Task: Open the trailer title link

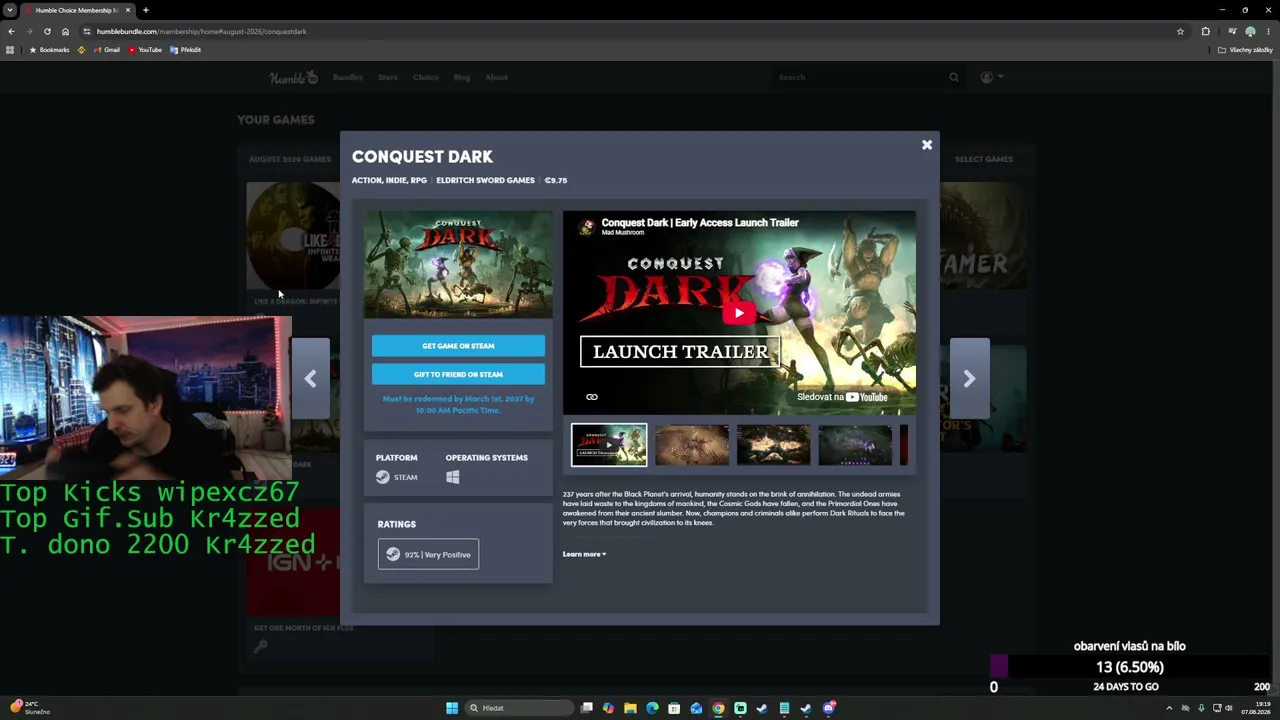Action: coord(700,223)
